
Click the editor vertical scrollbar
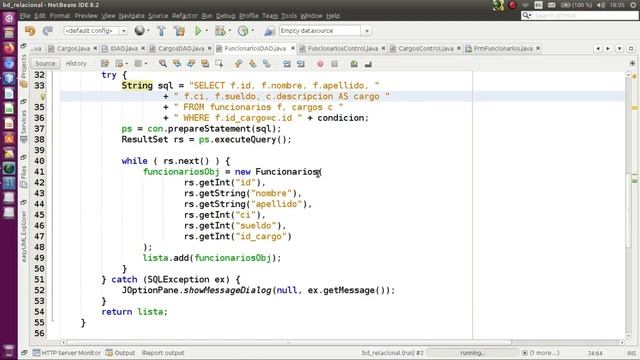tap(629, 210)
